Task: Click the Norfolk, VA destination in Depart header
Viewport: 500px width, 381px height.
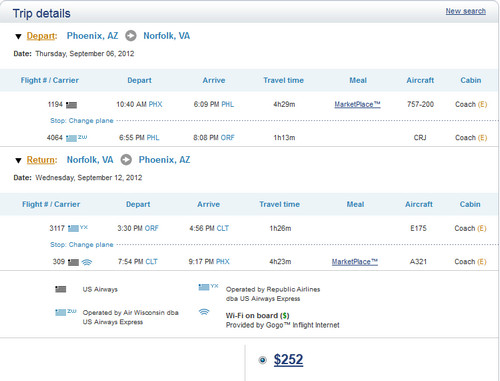Action: pos(167,36)
